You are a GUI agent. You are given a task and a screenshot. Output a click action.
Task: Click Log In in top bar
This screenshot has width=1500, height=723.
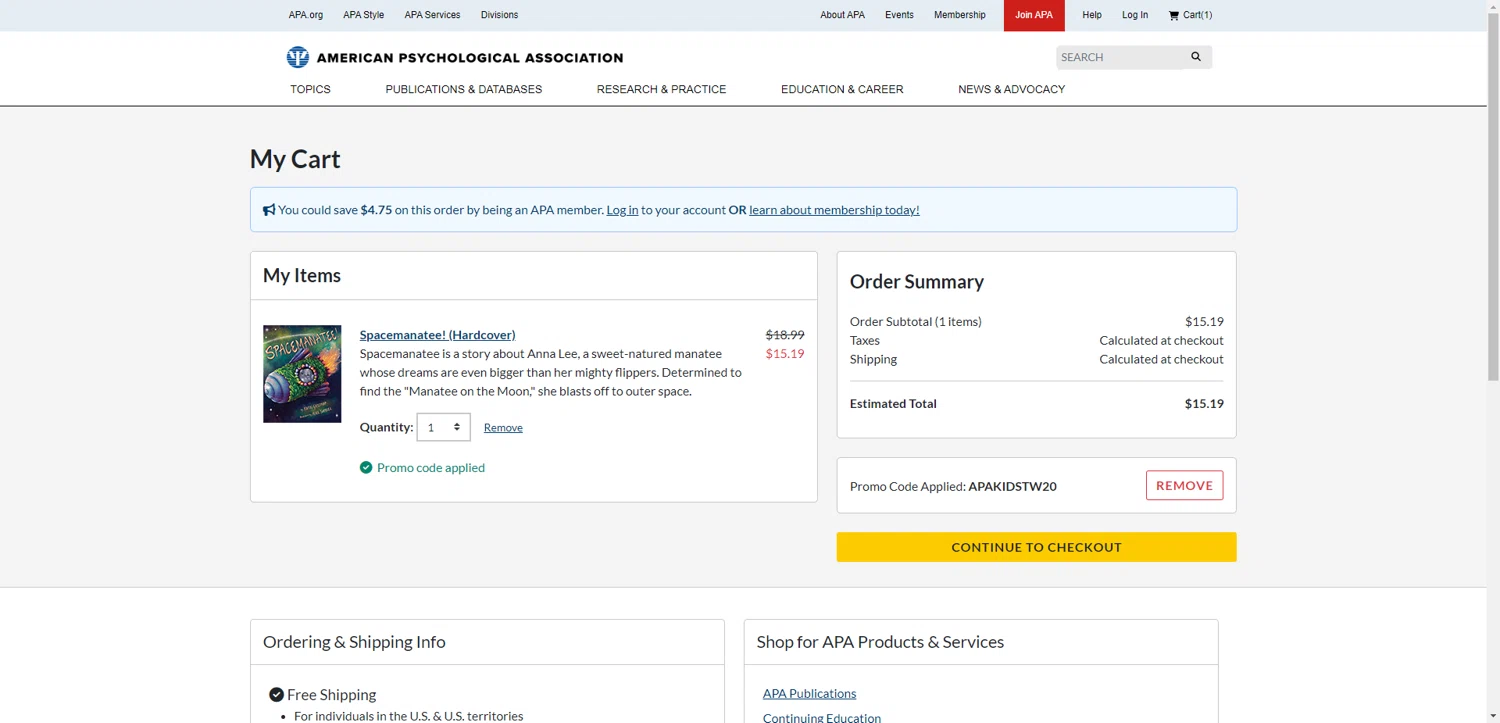1135,15
